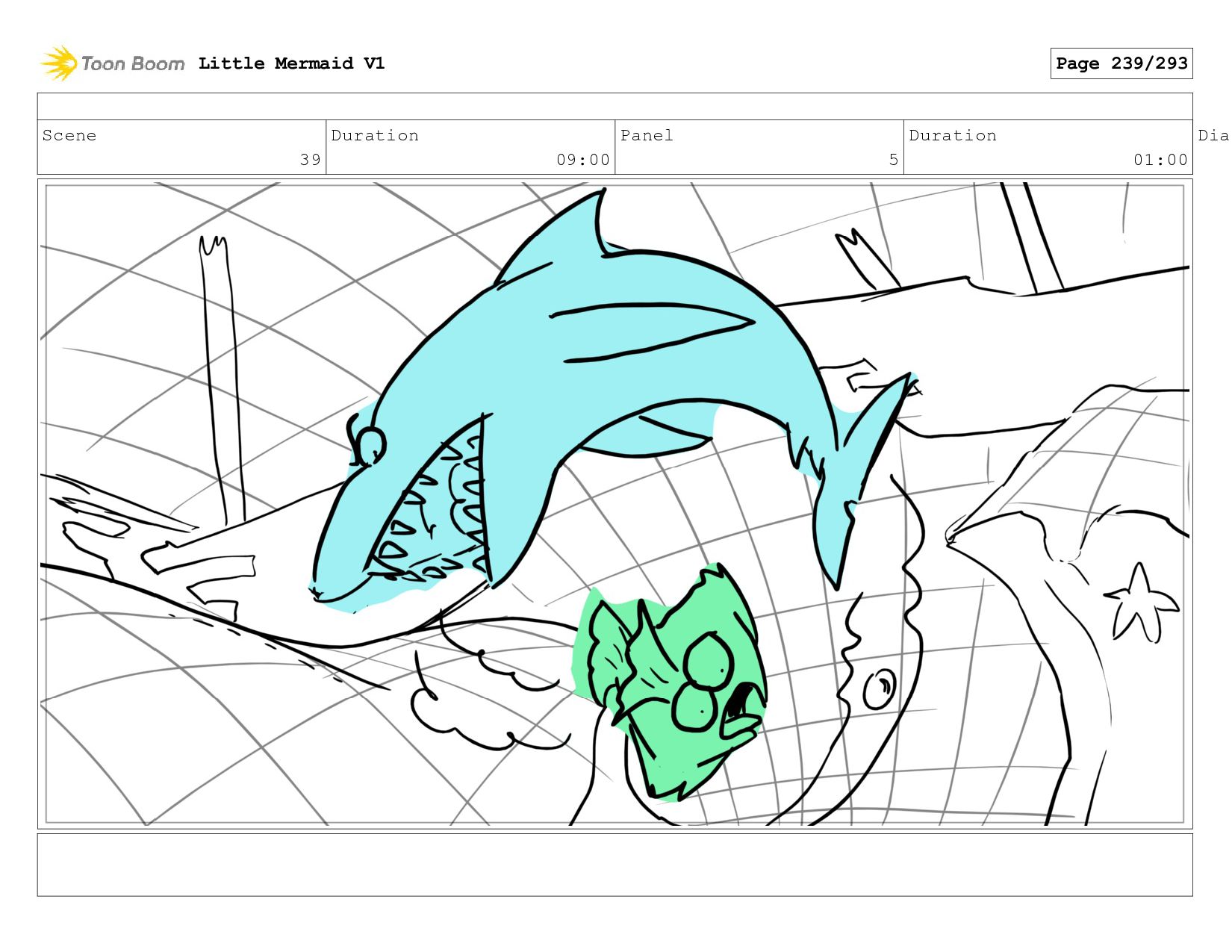The width and height of the screenshot is (1232, 952).
Task: Click the 'Scene' label
Action: click(x=69, y=135)
